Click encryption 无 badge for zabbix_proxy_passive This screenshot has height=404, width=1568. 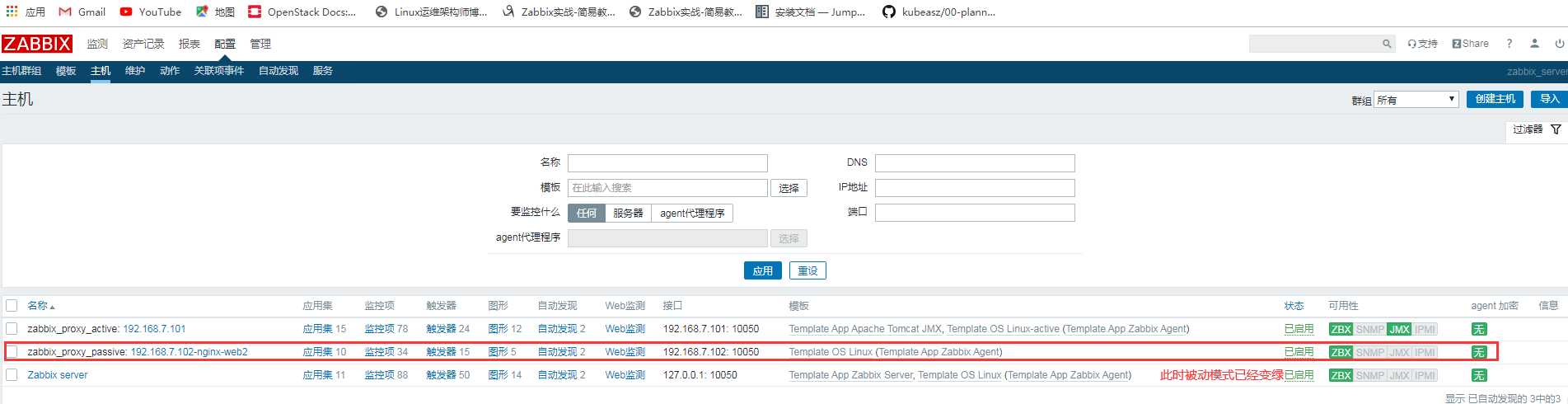(x=1479, y=352)
